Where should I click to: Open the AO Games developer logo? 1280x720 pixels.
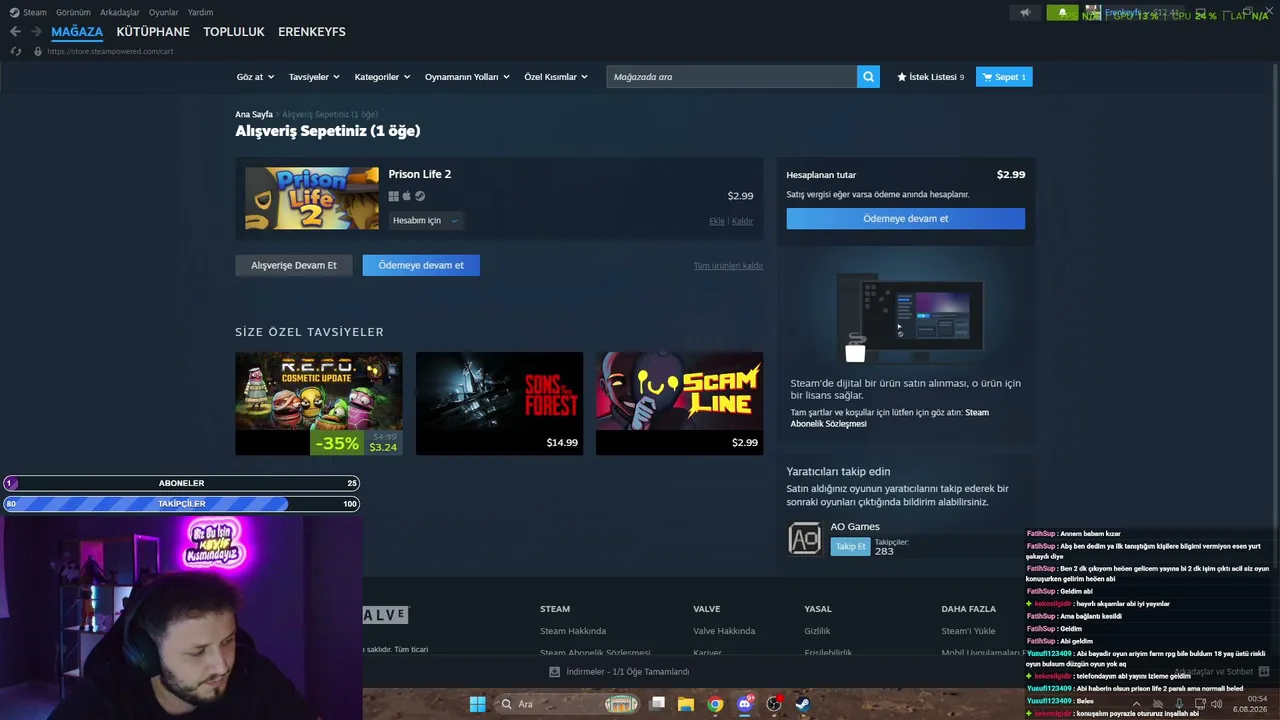[x=805, y=538]
